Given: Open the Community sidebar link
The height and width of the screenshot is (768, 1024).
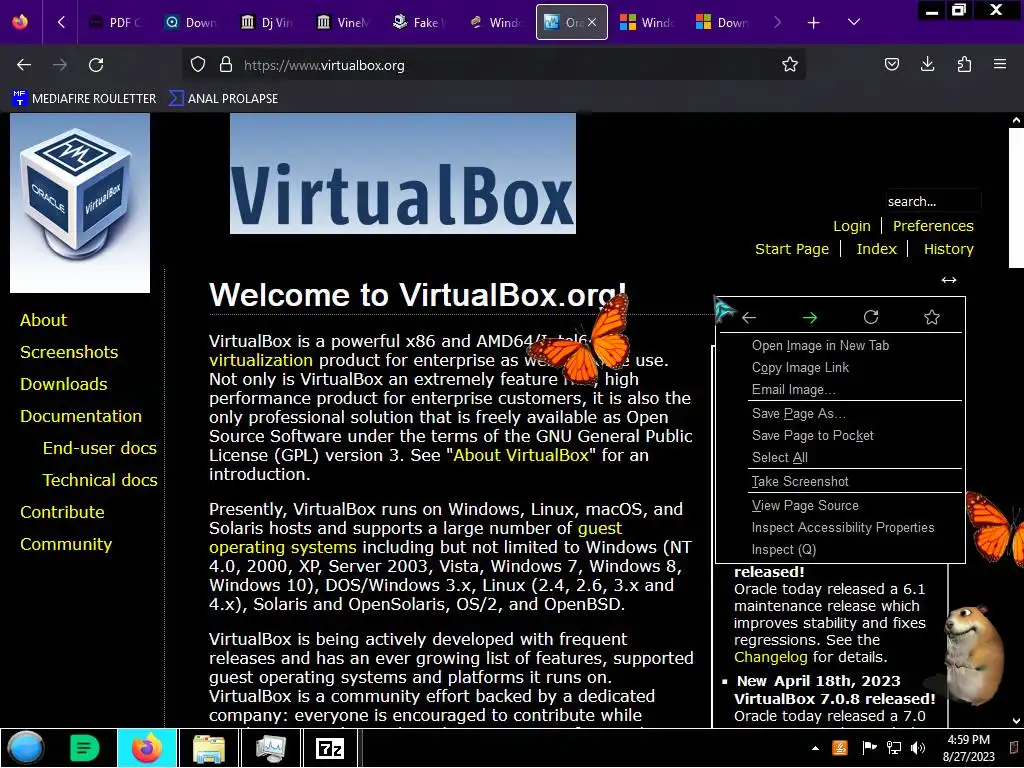Looking at the screenshot, I should point(66,544).
